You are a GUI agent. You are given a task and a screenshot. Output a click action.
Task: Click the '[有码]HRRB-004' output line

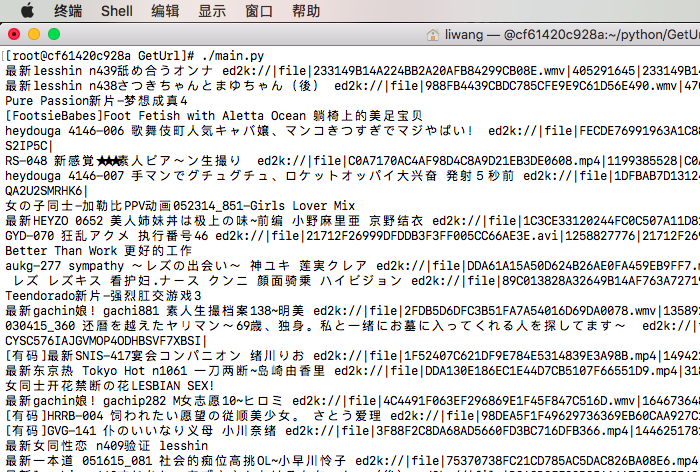[x=353, y=416]
